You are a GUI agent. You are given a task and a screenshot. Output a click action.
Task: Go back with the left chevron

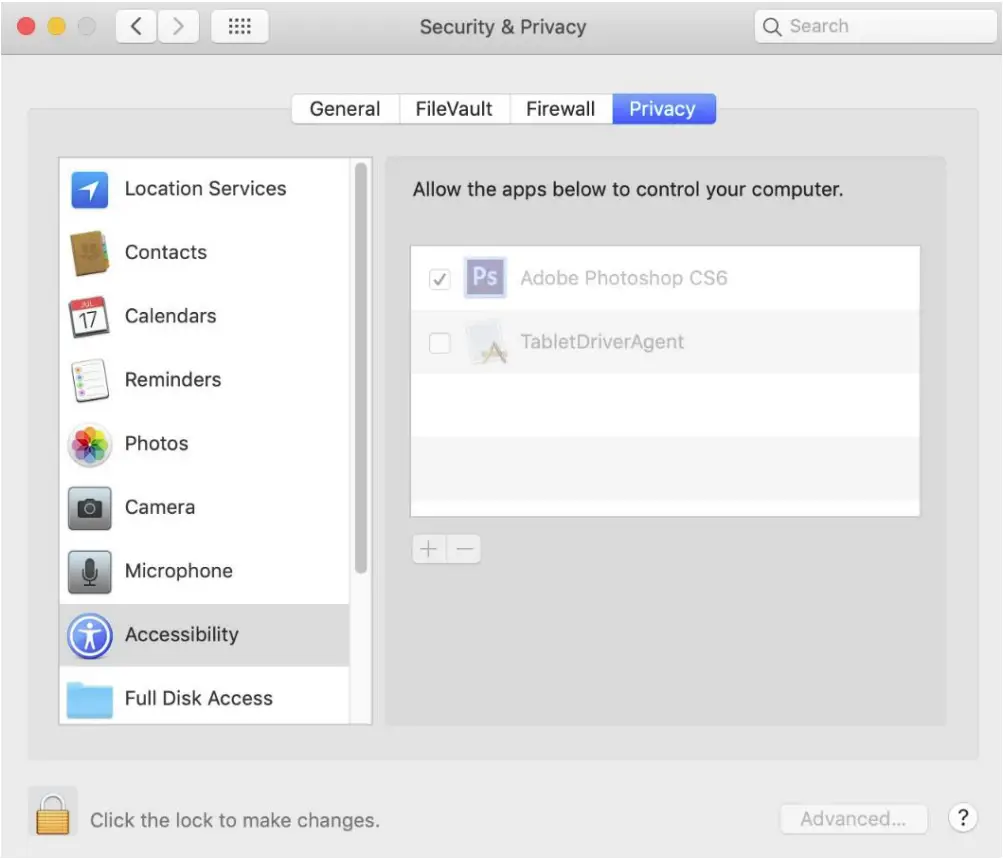136,26
